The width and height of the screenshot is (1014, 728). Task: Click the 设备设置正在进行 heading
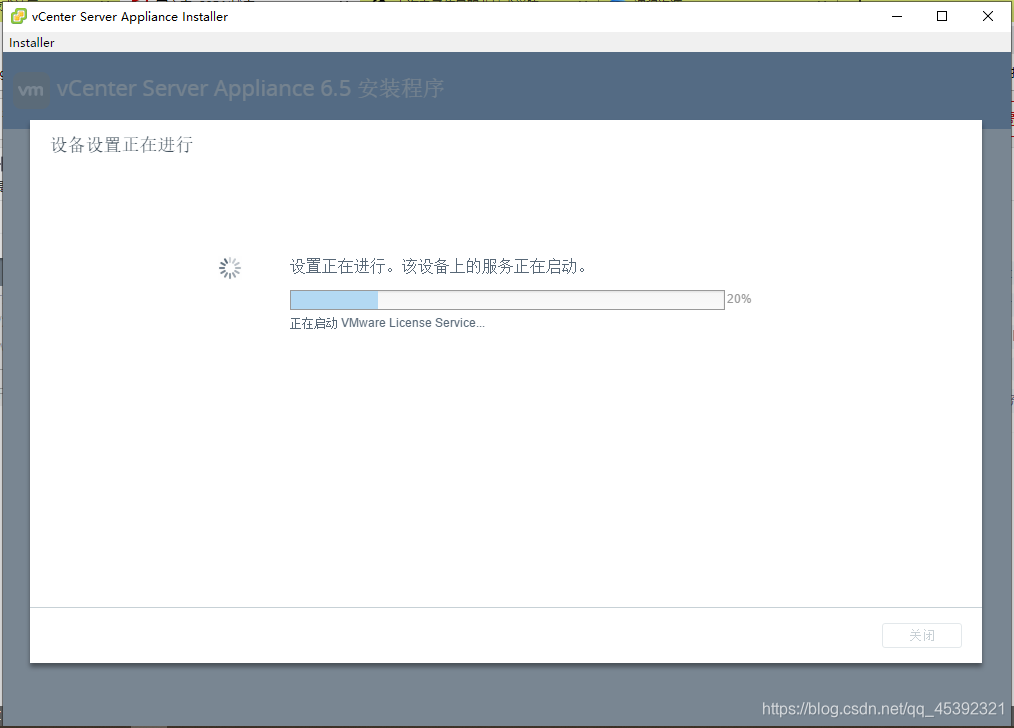[122, 145]
